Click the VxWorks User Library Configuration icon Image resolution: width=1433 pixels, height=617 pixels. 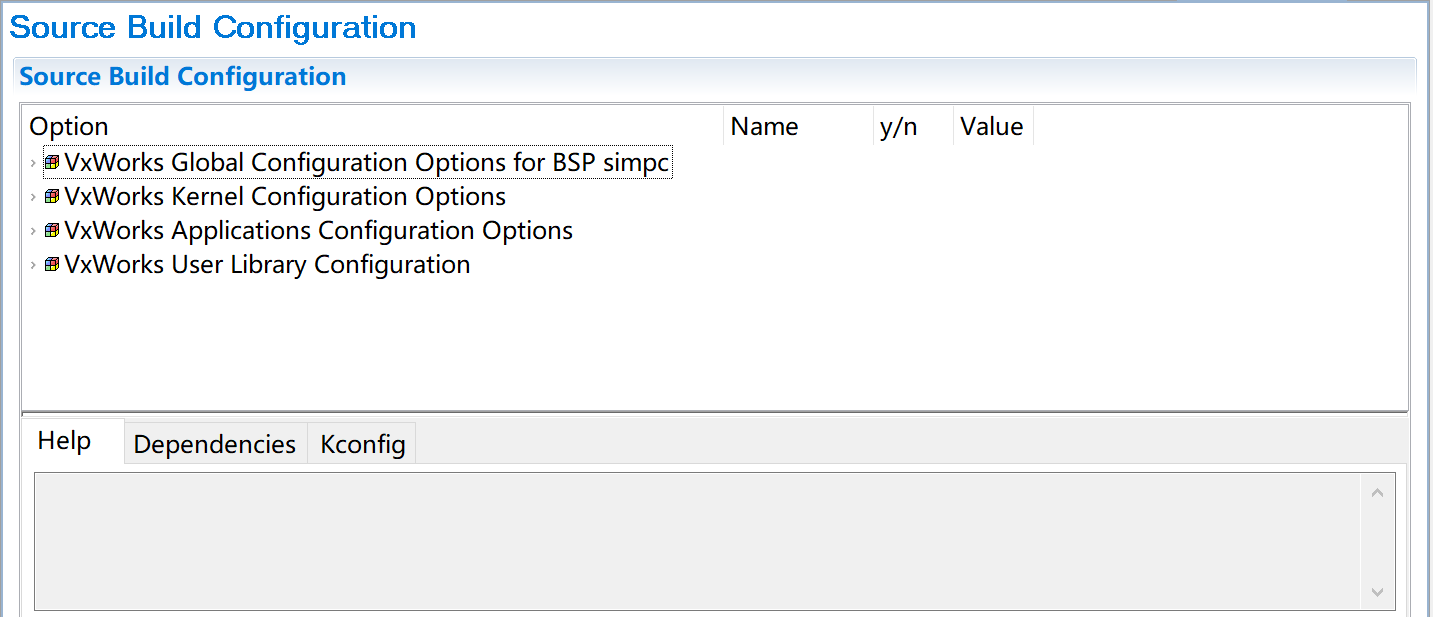click(52, 264)
